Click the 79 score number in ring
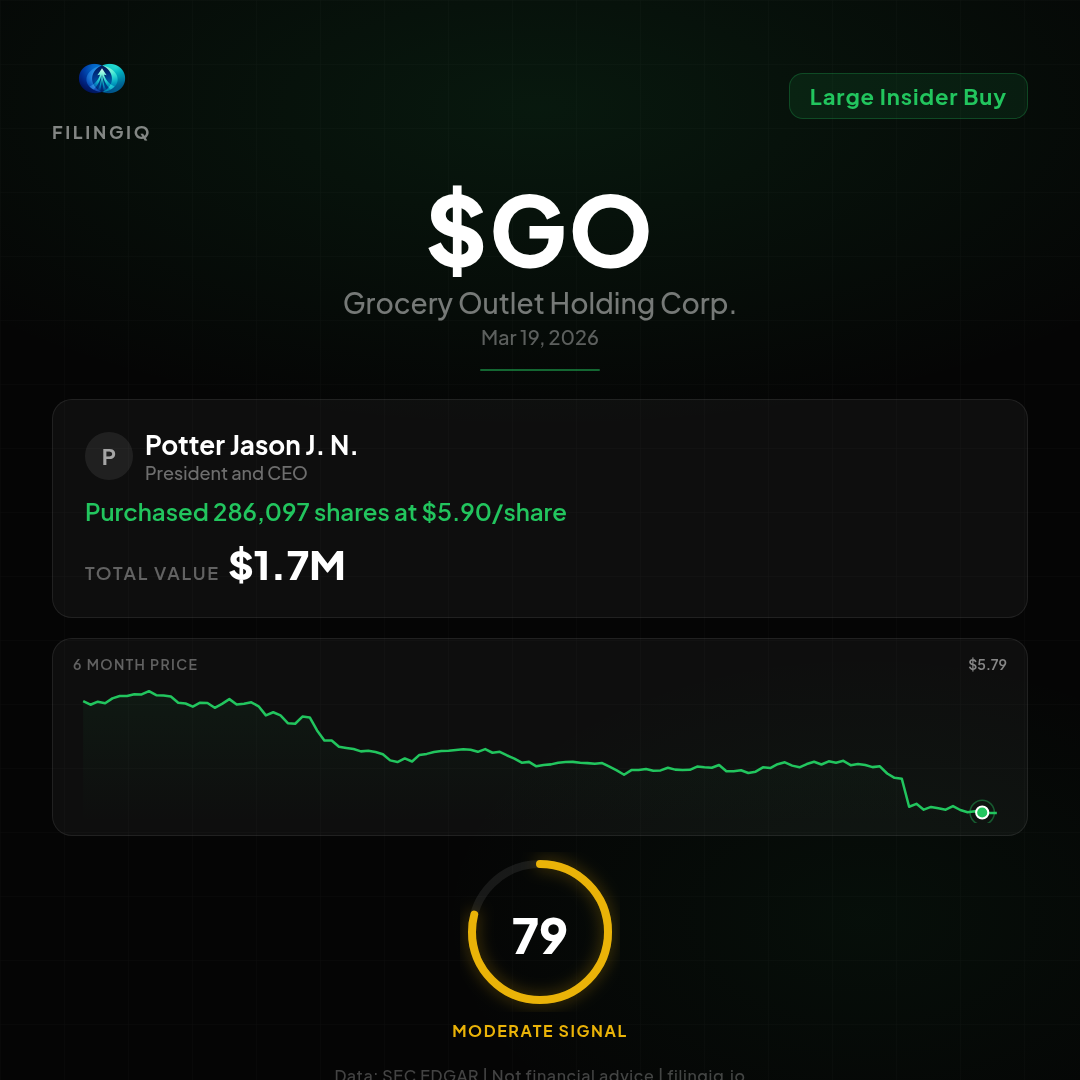Viewport: 1080px width, 1080px height. coord(539,936)
